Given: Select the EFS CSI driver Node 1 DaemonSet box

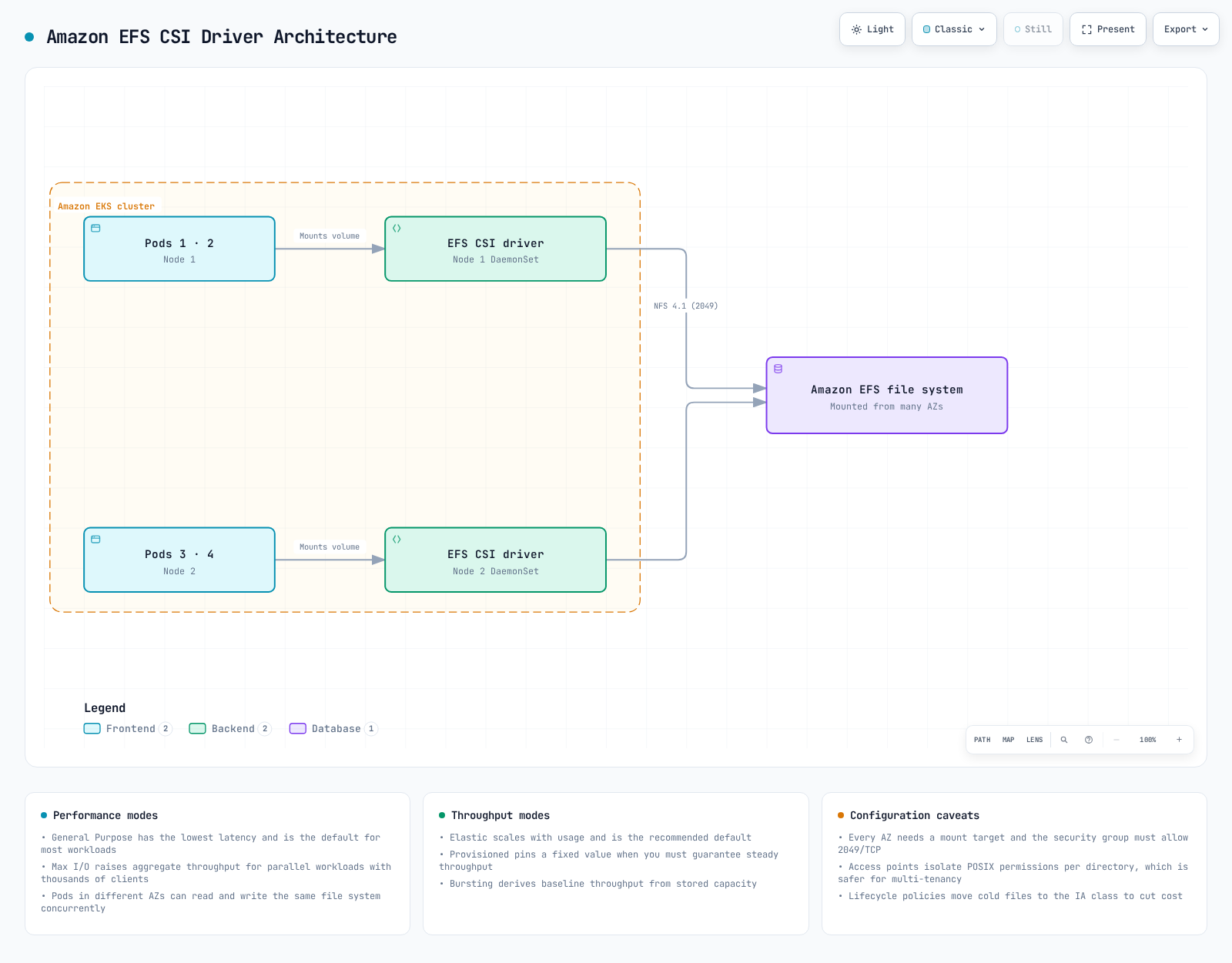Looking at the screenshot, I should click(x=495, y=249).
